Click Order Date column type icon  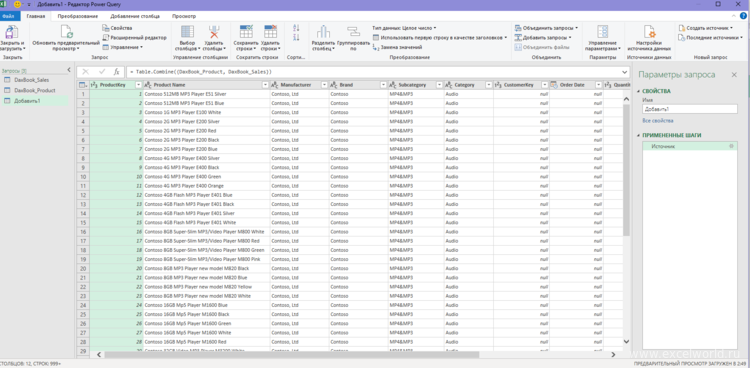554,85
